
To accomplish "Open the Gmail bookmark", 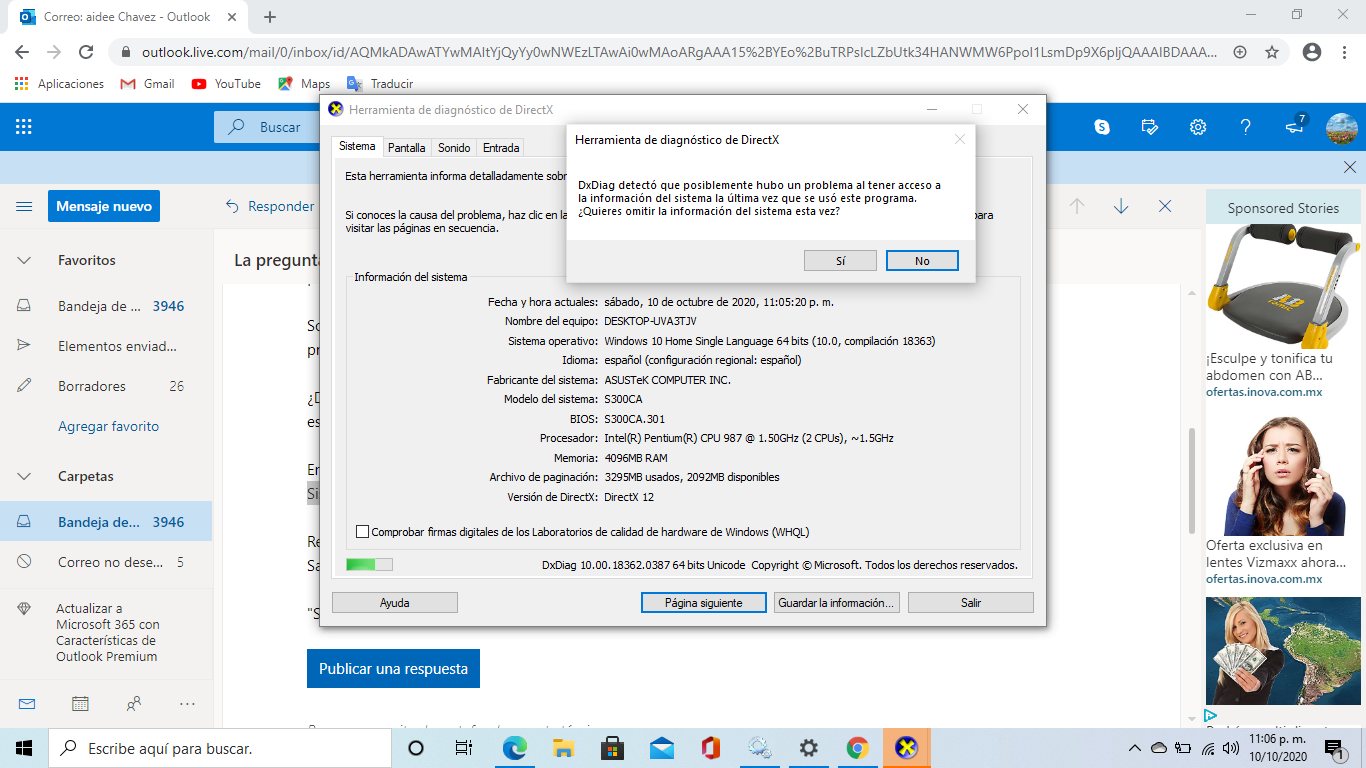I will pos(147,84).
